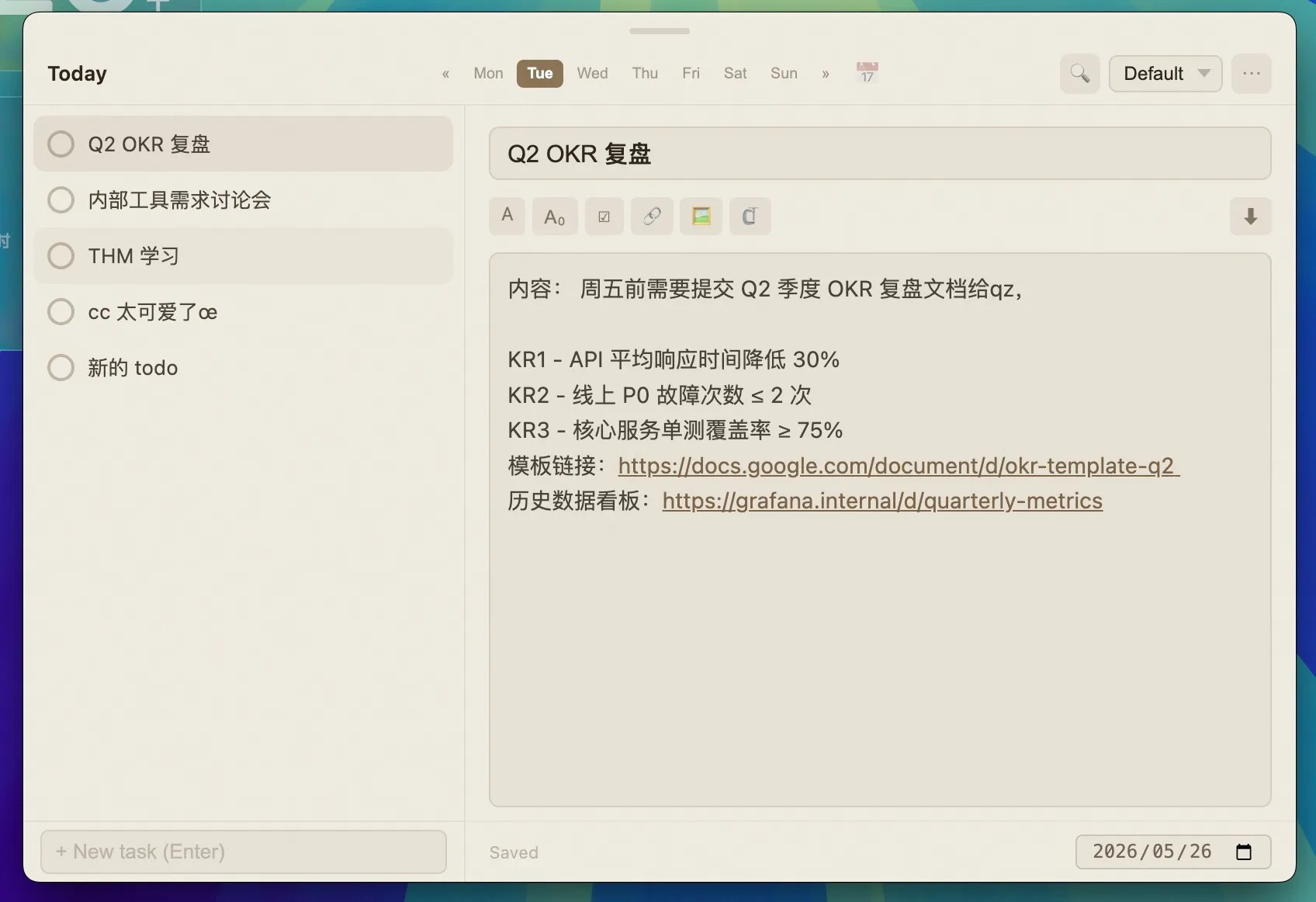Switch to Wed tab
Screen dimensions: 1316x902
tap(592, 73)
